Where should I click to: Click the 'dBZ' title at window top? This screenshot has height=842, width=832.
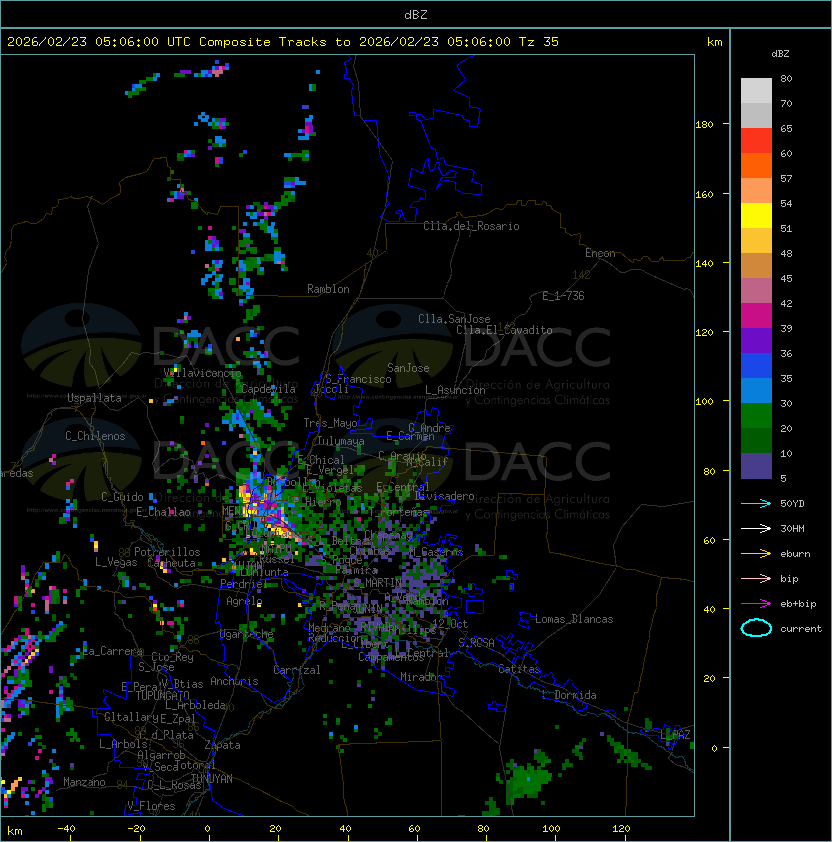pyautogui.click(x=416, y=14)
